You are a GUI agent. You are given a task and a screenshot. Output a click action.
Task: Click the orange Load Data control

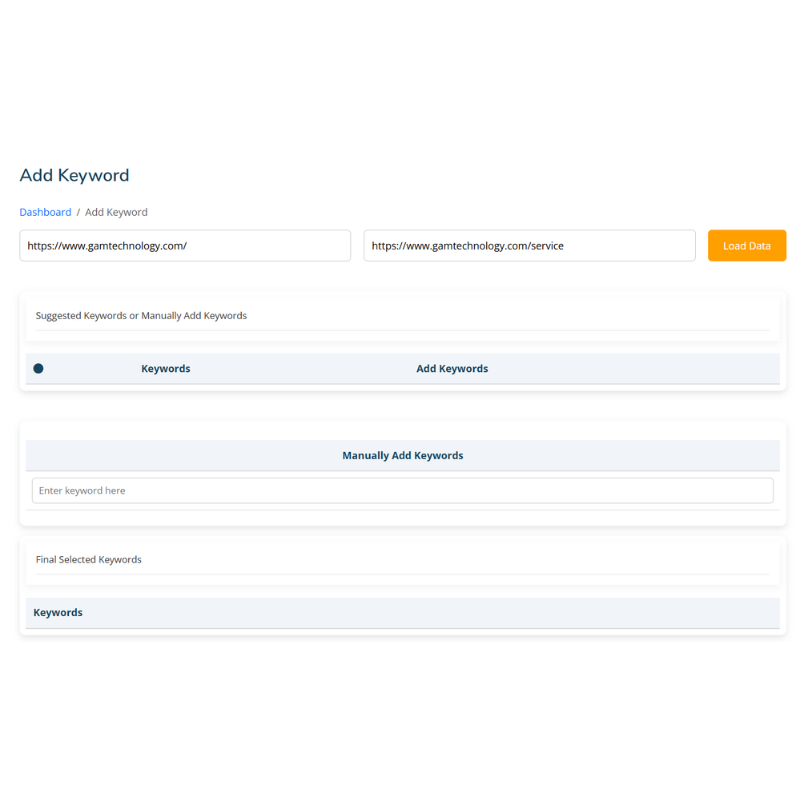point(746,245)
